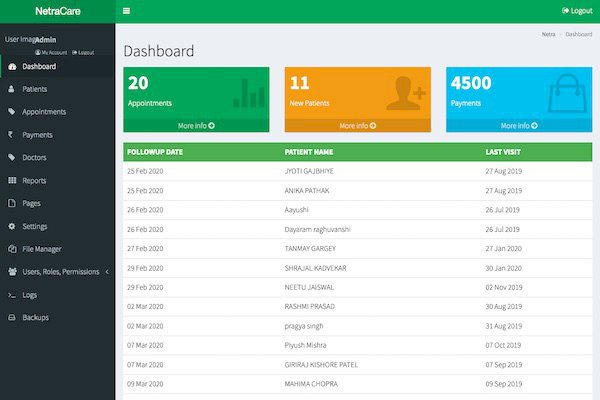Click the Patients icon in sidebar

click(x=12, y=89)
